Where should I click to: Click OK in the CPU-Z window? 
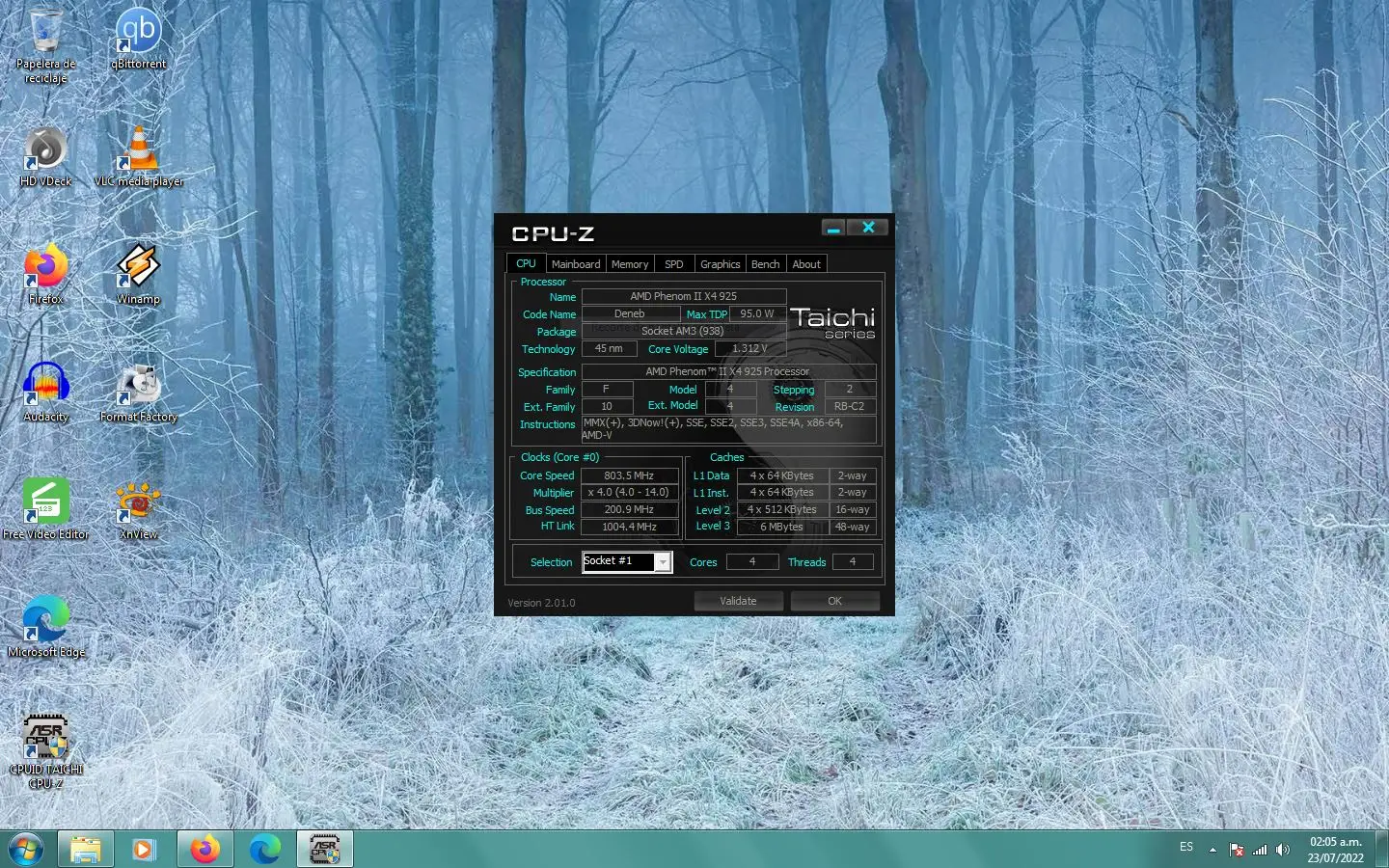[x=835, y=601]
